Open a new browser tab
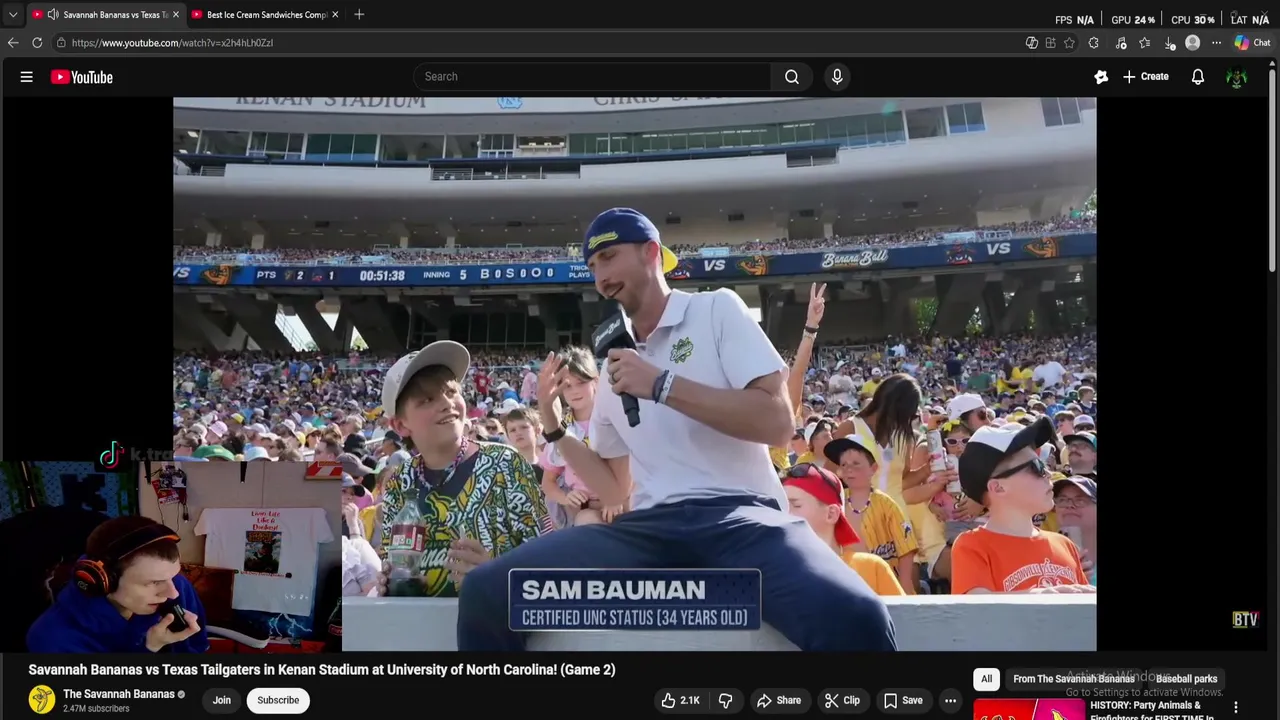 pyautogui.click(x=359, y=15)
